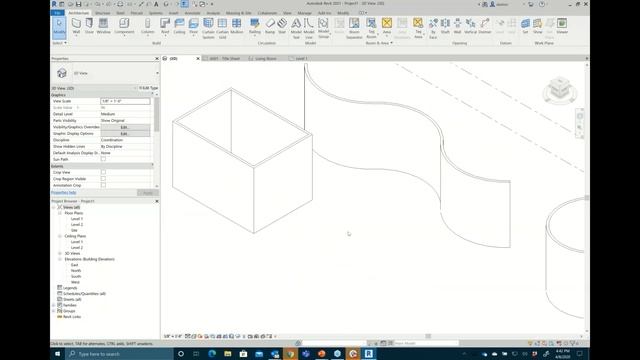Image resolution: width=640 pixels, height=360 pixels.
Task: Select the Tag Room tool
Action: pos(371,28)
